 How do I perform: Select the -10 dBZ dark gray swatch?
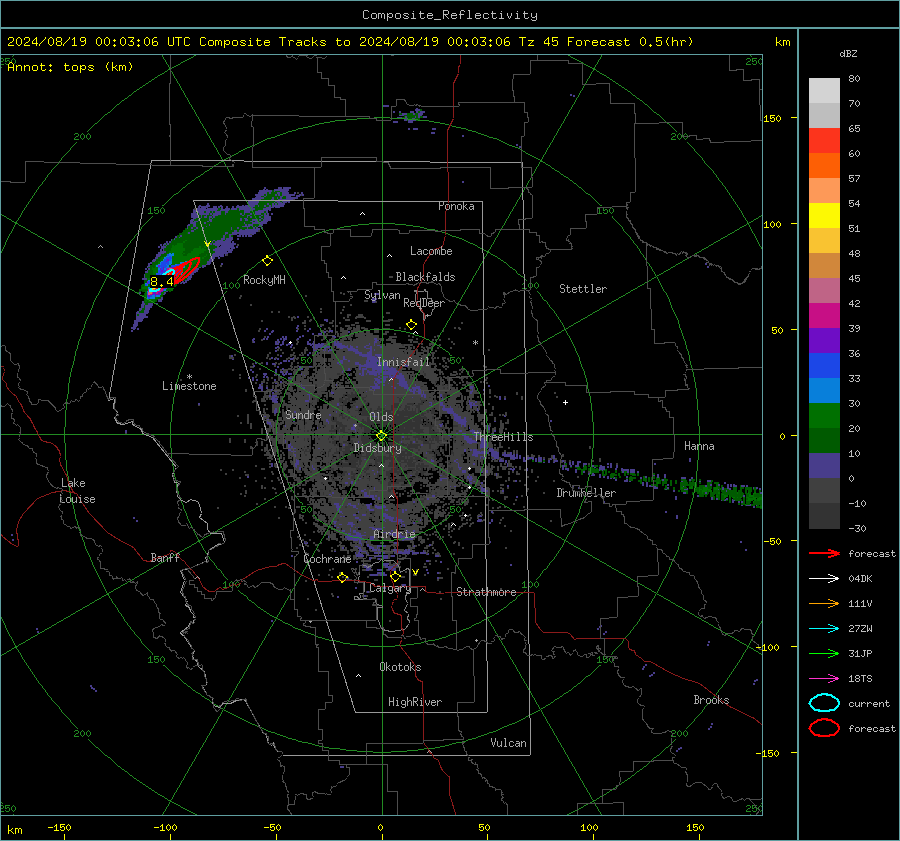tap(824, 516)
